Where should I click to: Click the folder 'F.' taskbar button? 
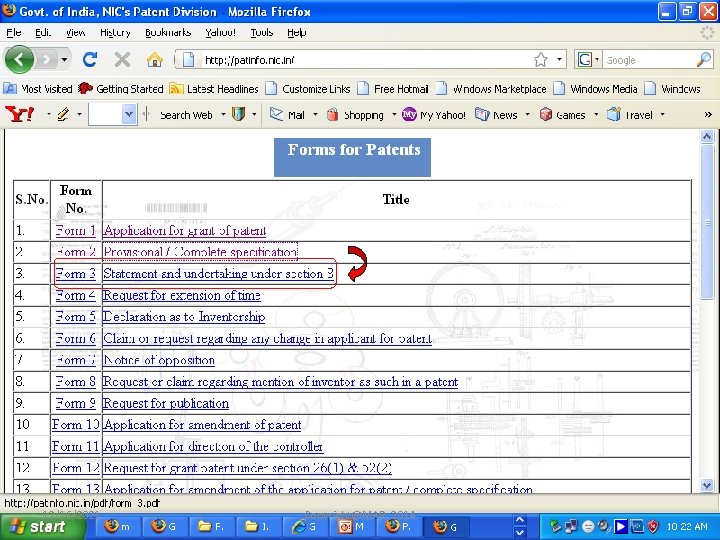coord(210,527)
